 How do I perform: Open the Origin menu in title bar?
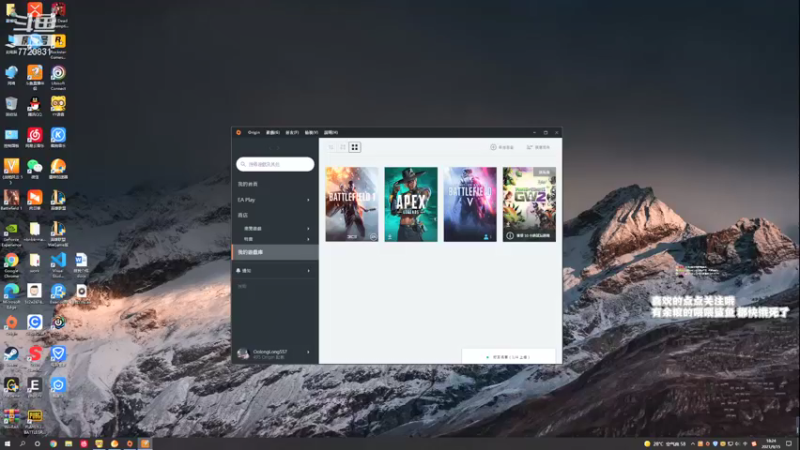[254, 132]
